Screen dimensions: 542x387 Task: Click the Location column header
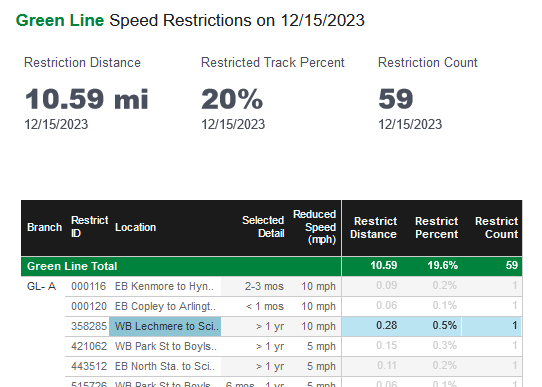tap(136, 227)
